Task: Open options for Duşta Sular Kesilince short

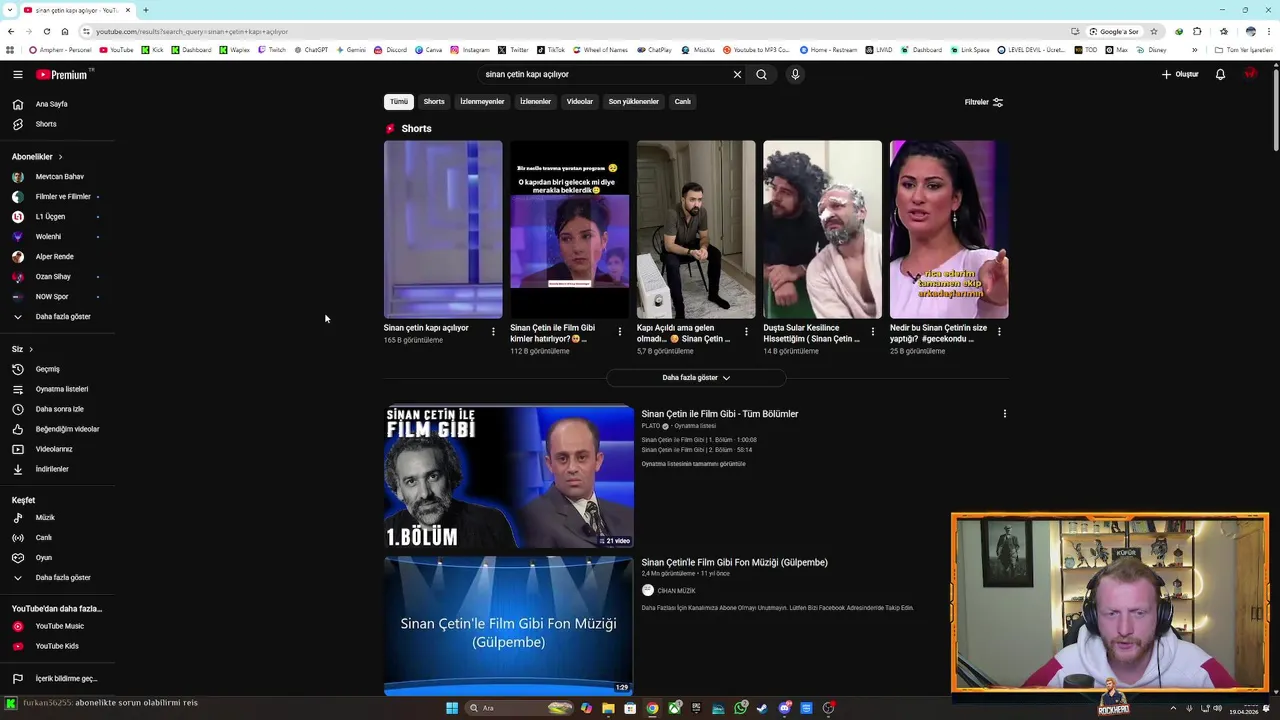Action: click(872, 331)
